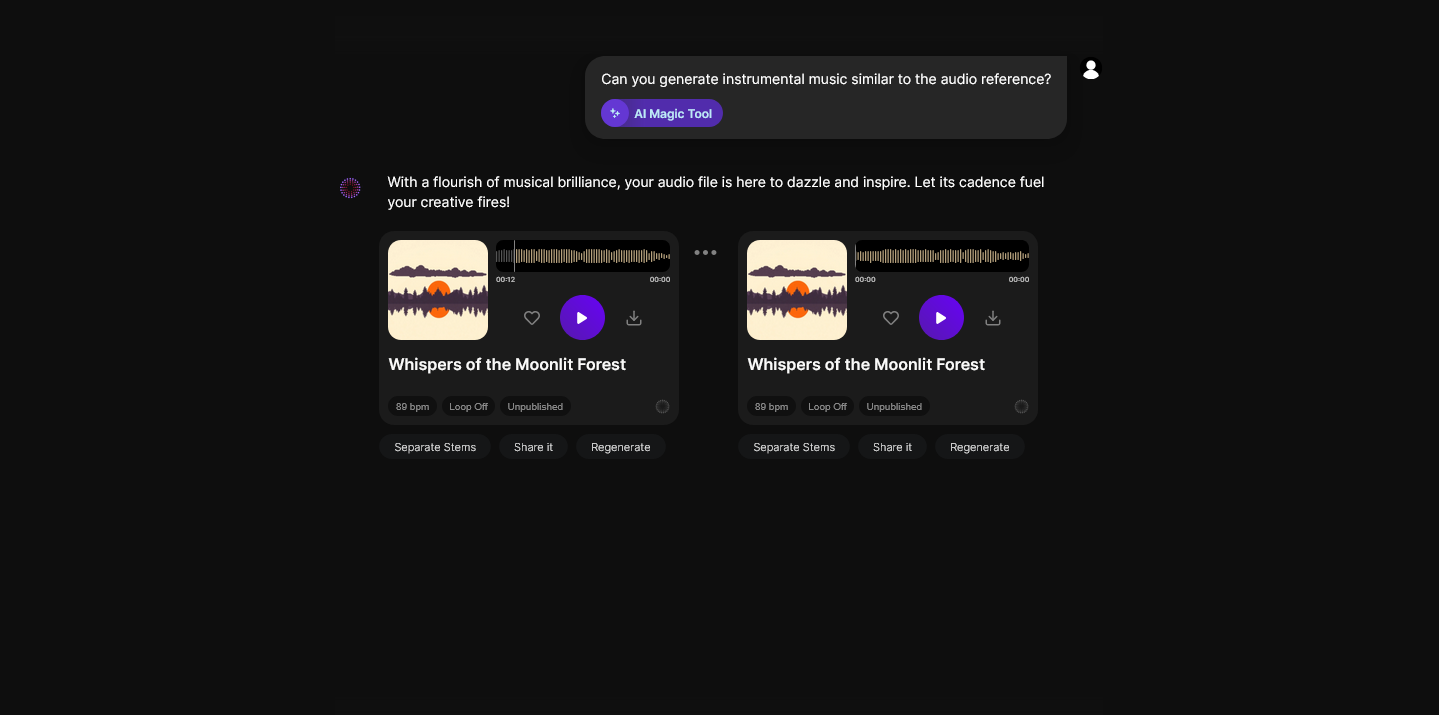The width and height of the screenshot is (1439, 715).
Task: Play the right Whispers of the Moonlit Forest track
Action: [x=941, y=318]
